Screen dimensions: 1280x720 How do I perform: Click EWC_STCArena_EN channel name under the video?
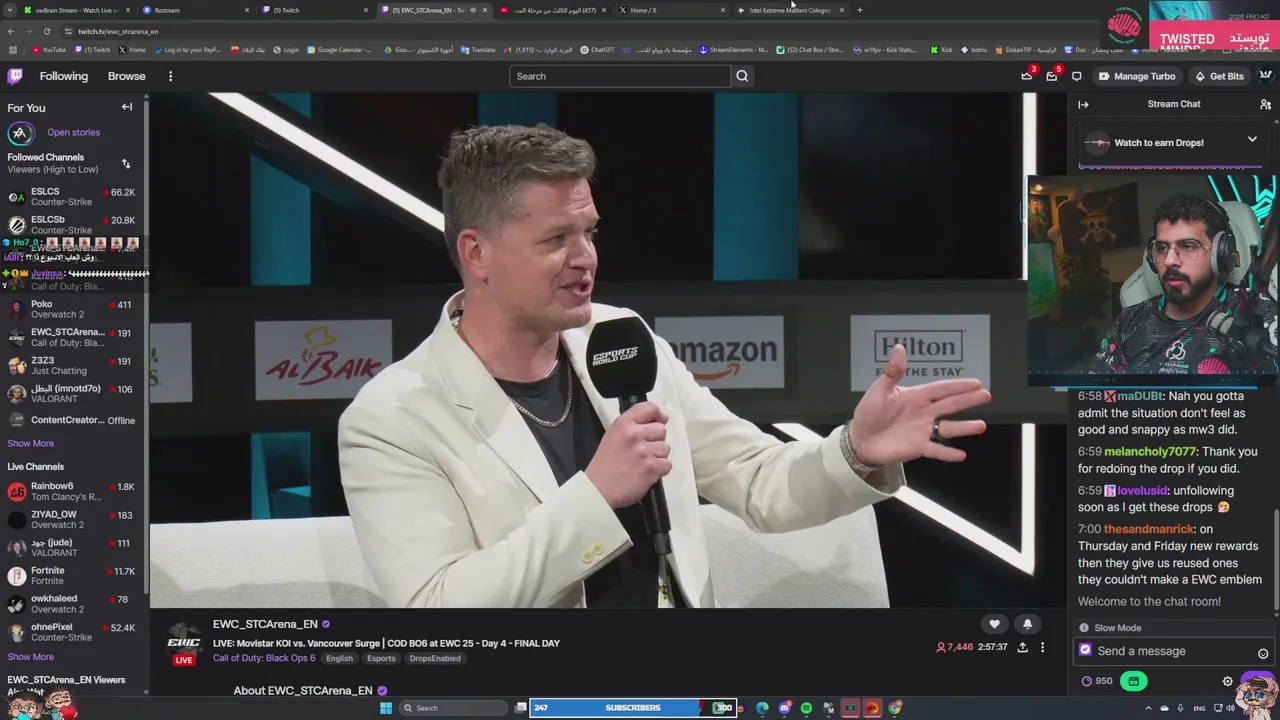(x=265, y=624)
